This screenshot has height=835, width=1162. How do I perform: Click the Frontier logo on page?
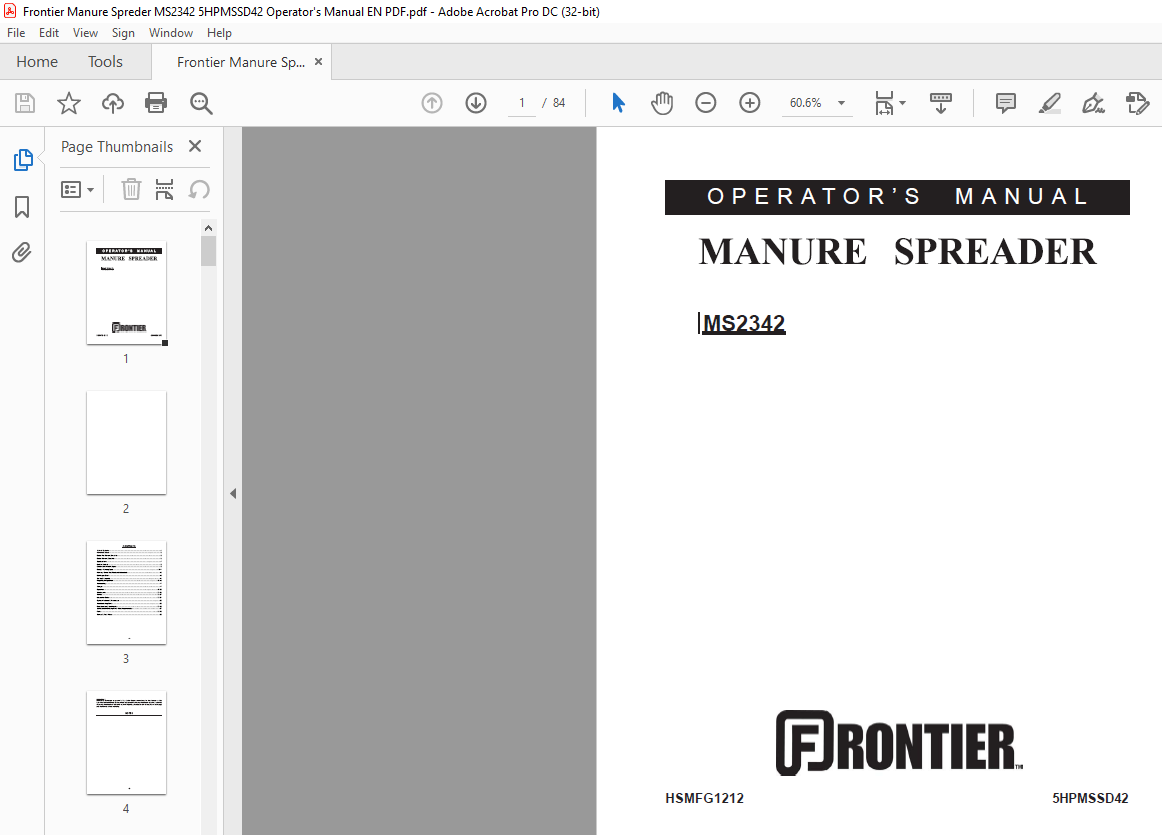(x=899, y=743)
